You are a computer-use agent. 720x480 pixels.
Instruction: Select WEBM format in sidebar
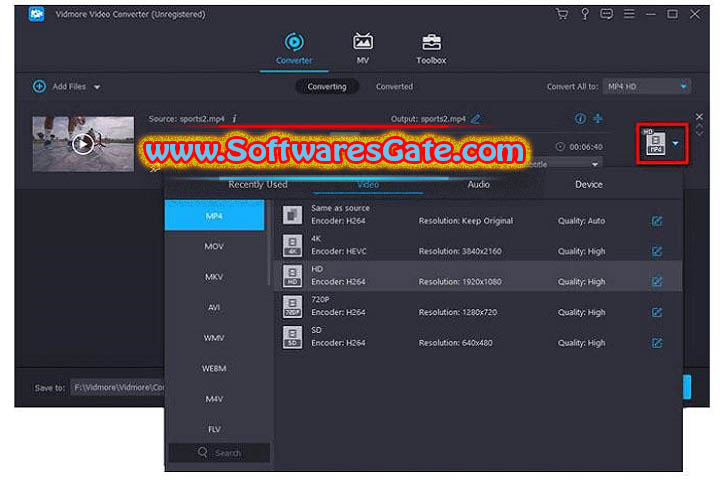pos(214,368)
